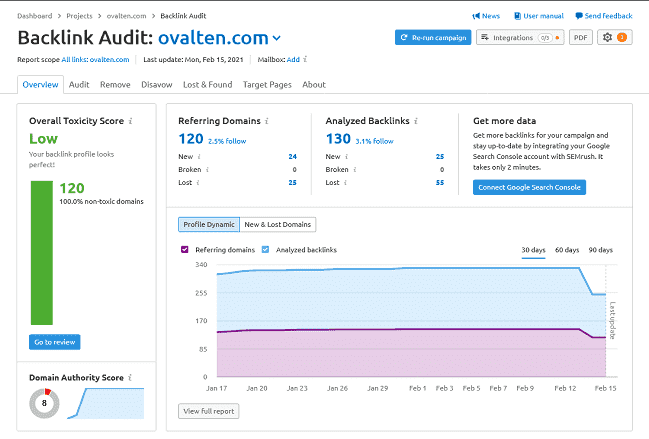Image resolution: width=649 pixels, height=439 pixels.
Task: Click the Domain Authority trend sparkline
Action: click(106, 403)
